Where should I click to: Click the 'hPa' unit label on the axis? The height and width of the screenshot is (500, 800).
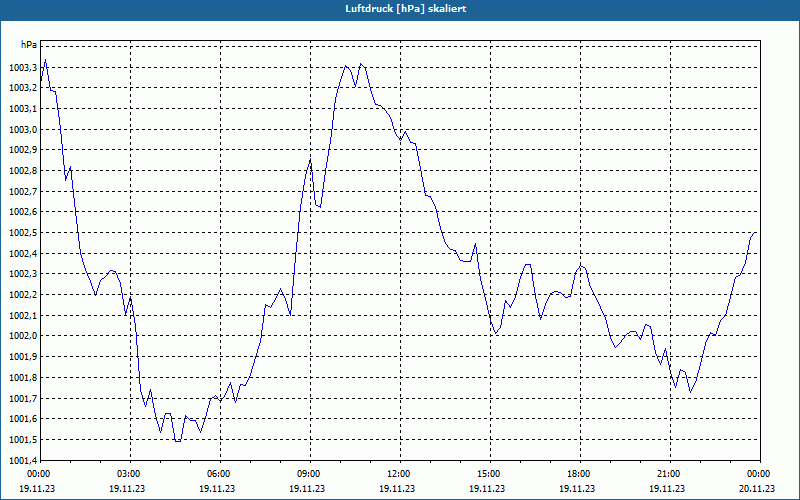29,45
